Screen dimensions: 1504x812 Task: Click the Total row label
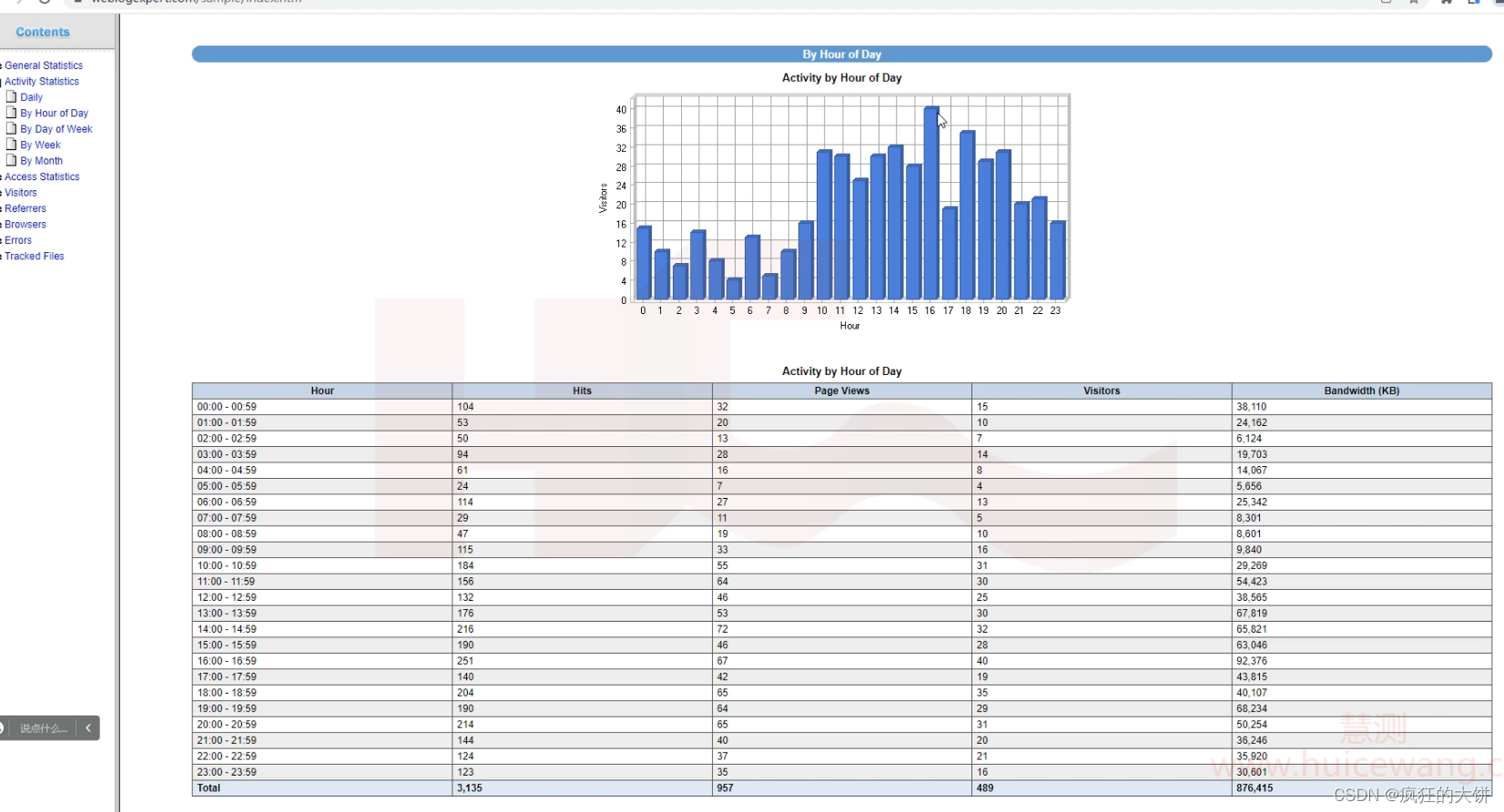[208, 788]
